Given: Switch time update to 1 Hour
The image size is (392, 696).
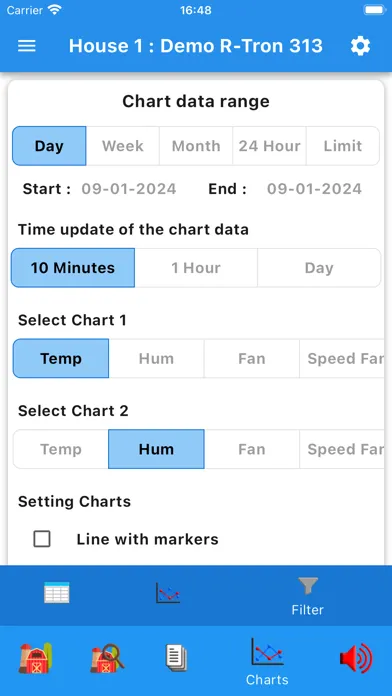Looking at the screenshot, I should pyautogui.click(x=196, y=268).
